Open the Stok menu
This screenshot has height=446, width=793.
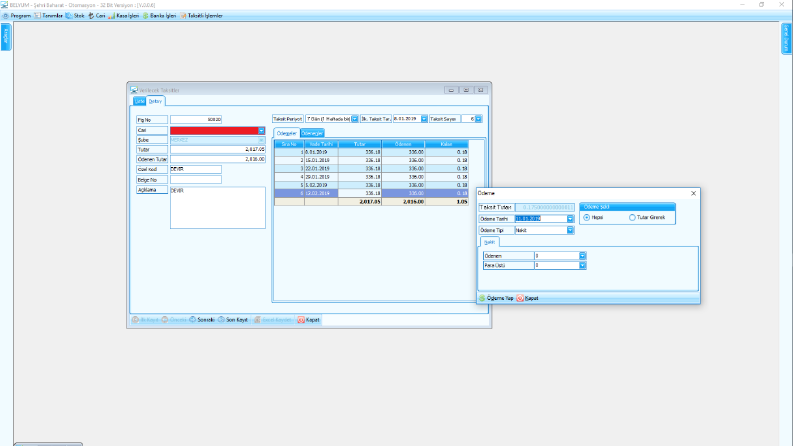tap(75, 16)
